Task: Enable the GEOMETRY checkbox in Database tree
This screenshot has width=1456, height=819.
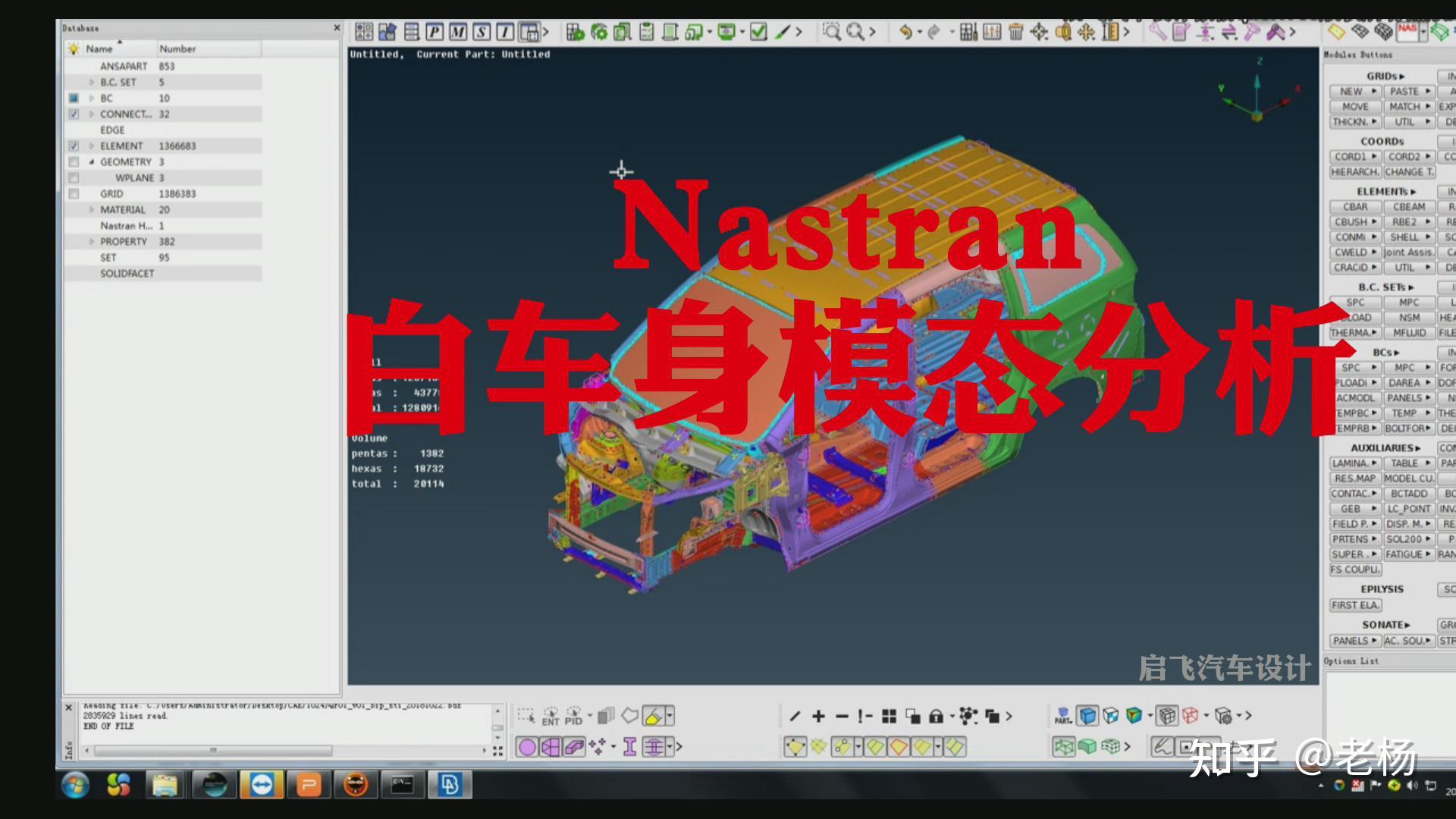Action: point(74,162)
